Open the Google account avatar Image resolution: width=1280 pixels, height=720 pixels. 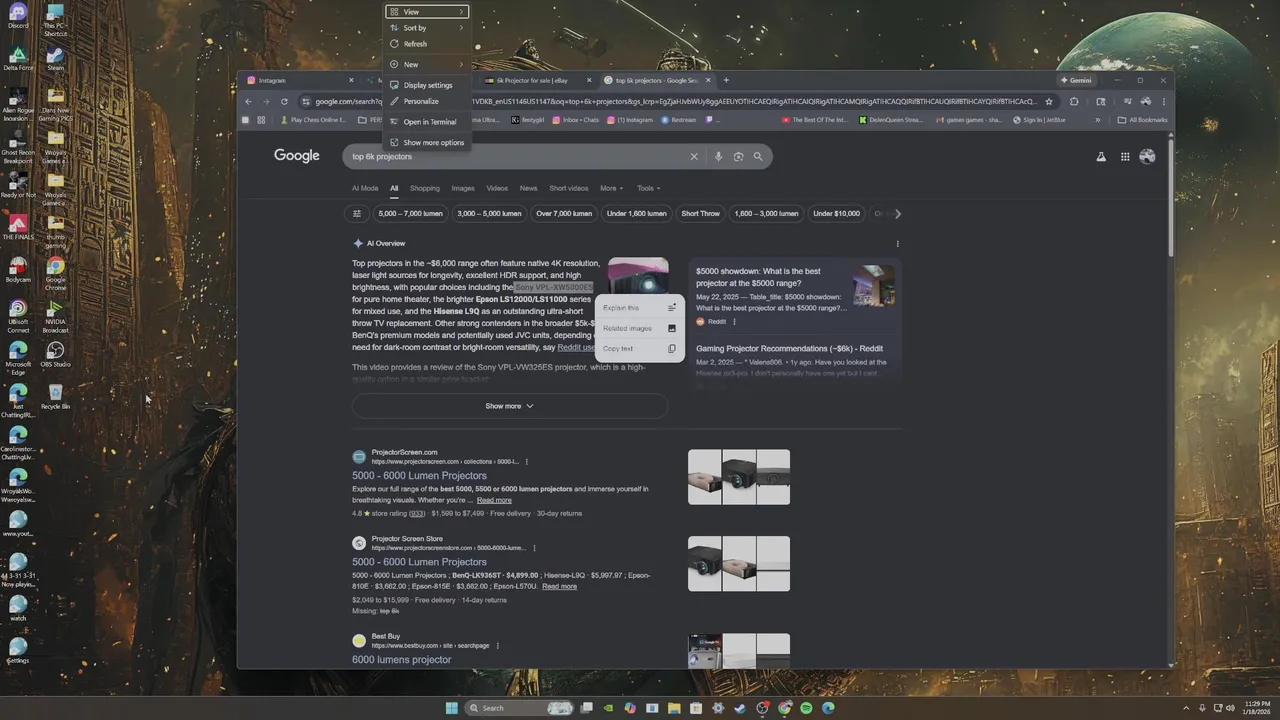(1147, 156)
